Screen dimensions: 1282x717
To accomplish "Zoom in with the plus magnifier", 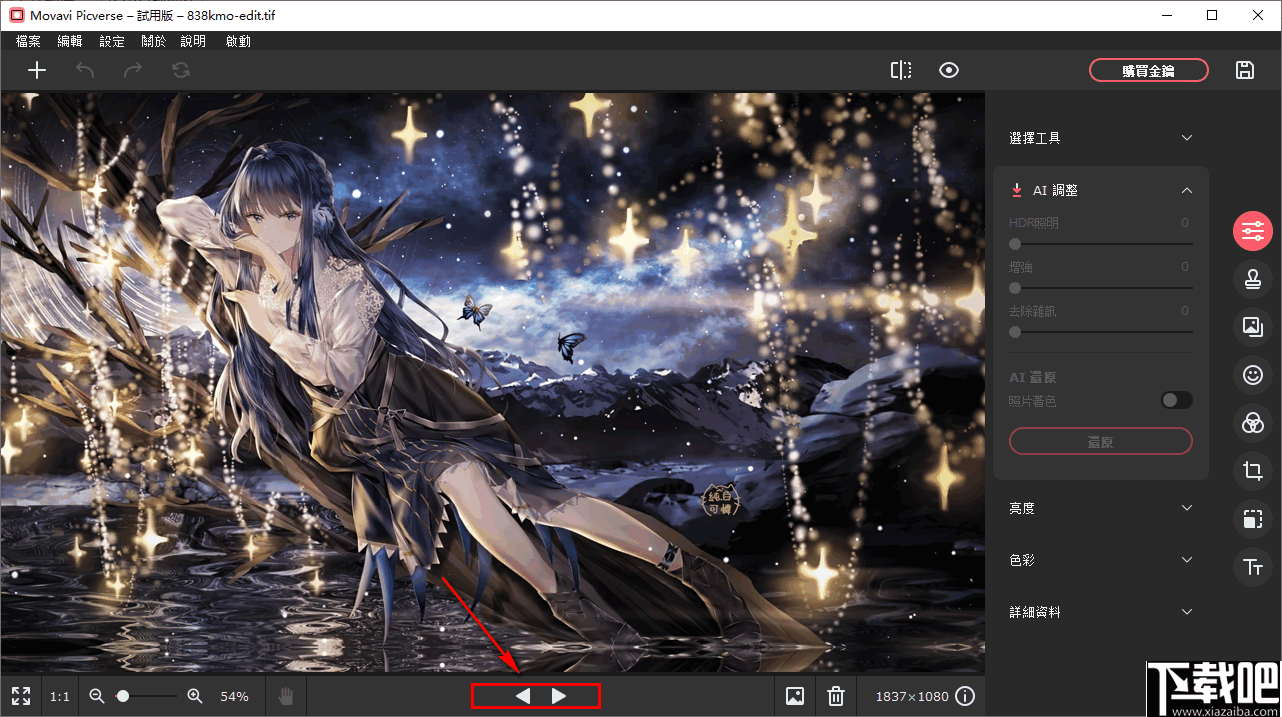I will click(195, 696).
